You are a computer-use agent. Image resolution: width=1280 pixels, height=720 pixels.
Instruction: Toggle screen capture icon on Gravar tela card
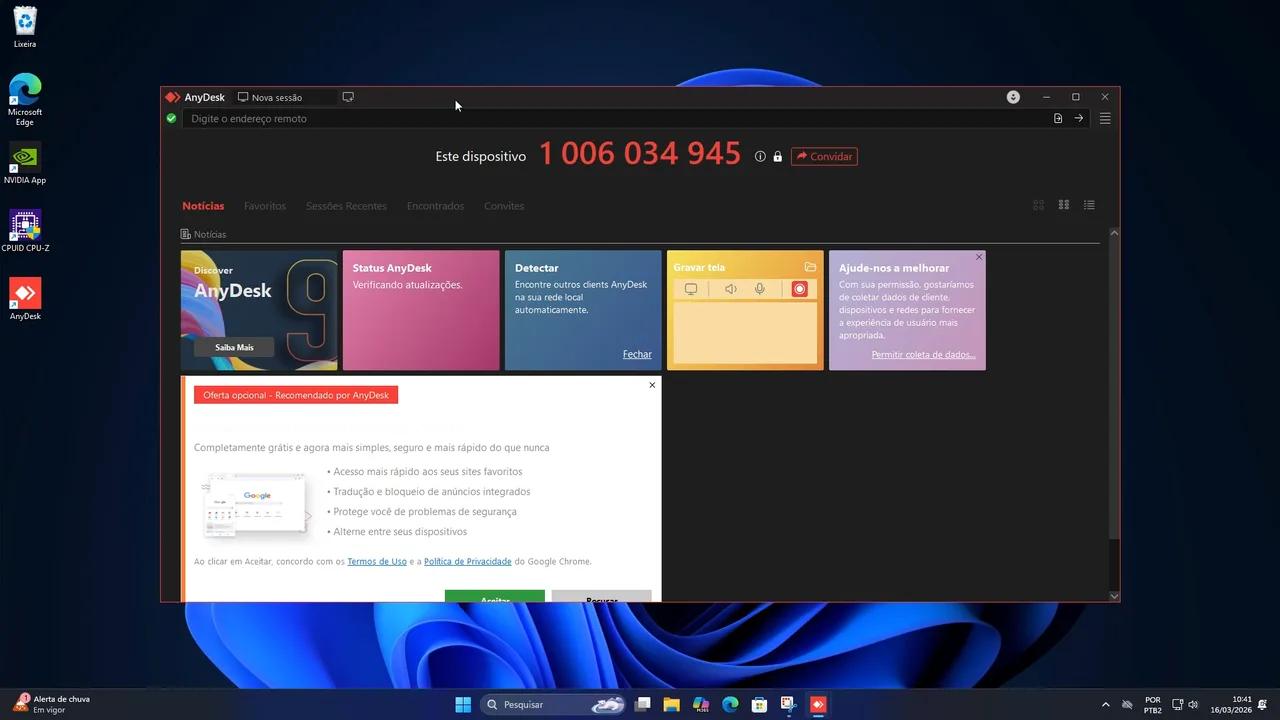click(690, 289)
